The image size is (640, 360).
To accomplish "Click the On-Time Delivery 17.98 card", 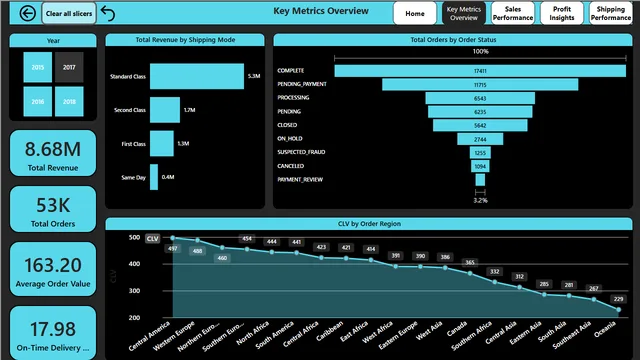I will pos(53,333).
